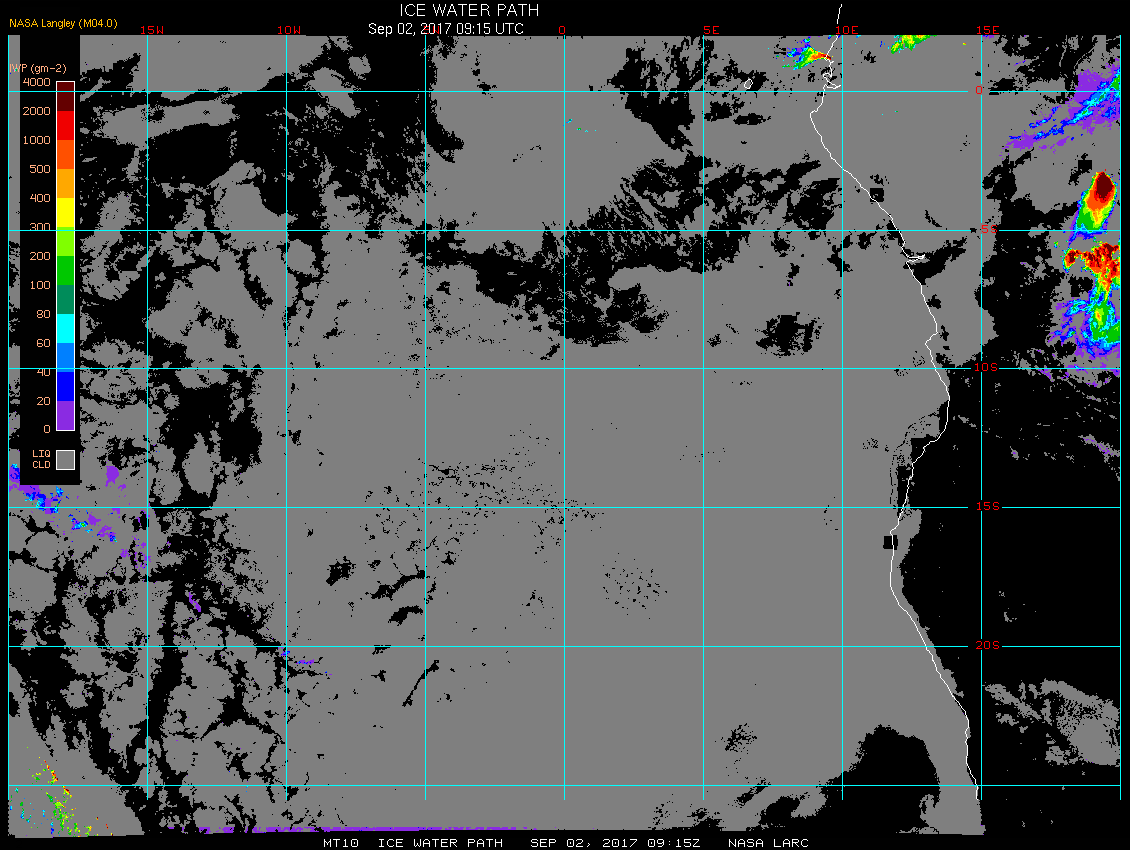The width and height of the screenshot is (1130, 850).
Task: Click the '10E' longitude label
Action: click(847, 30)
